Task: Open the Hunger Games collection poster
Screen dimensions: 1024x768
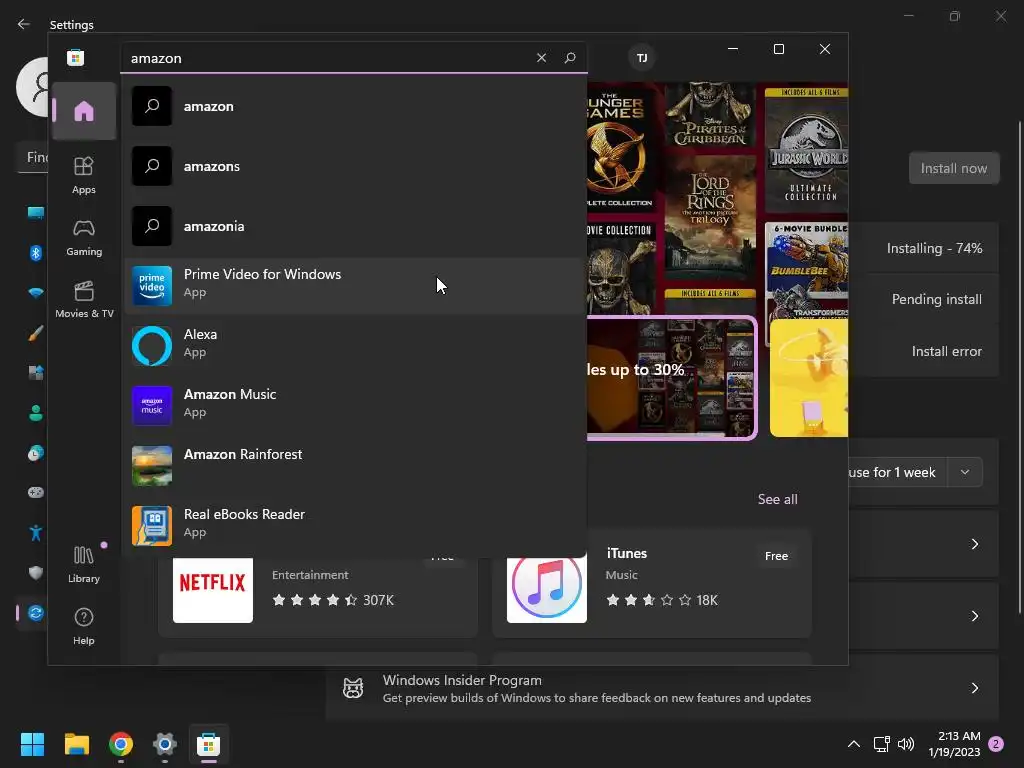Action: [620, 147]
